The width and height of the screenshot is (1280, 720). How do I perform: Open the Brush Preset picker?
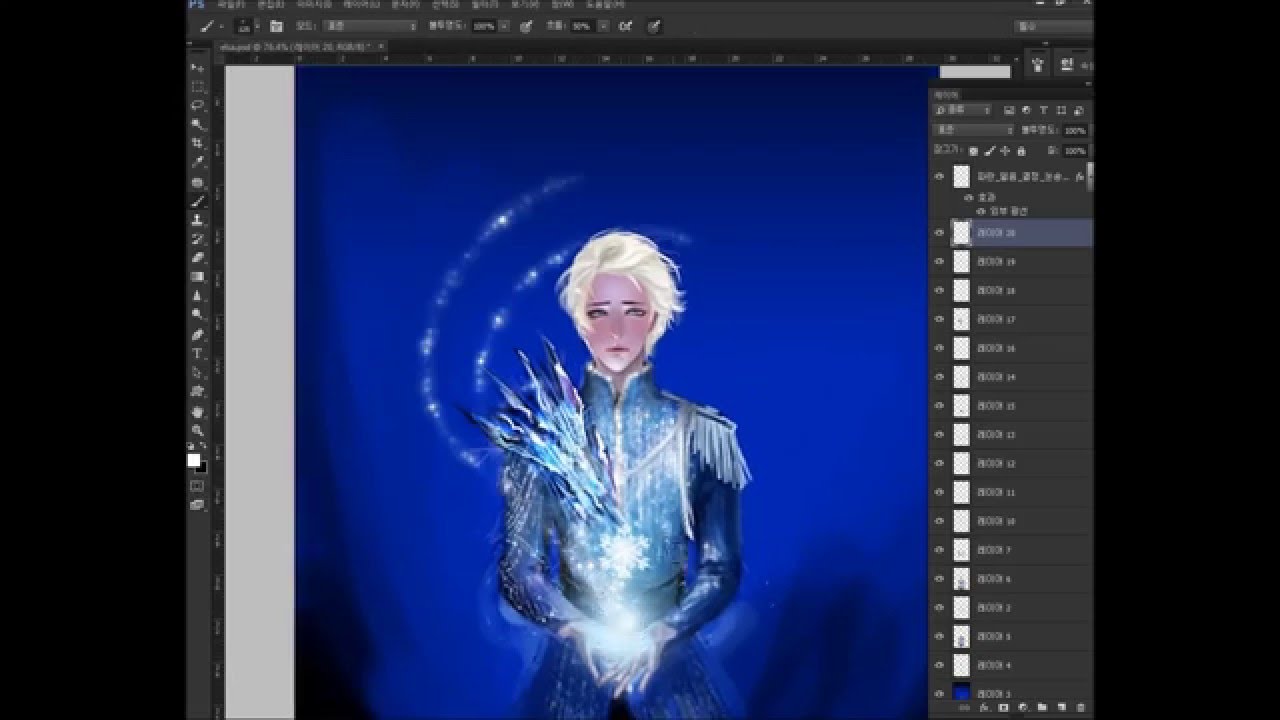(247, 26)
